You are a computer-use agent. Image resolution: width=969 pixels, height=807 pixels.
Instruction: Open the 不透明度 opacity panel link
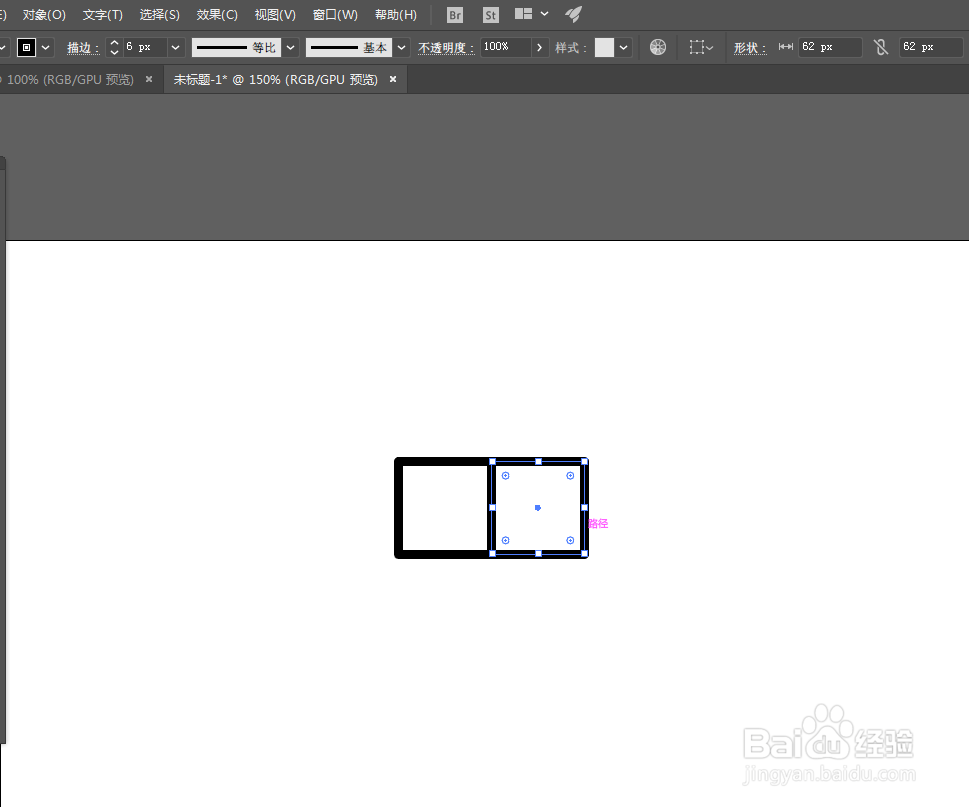click(446, 48)
